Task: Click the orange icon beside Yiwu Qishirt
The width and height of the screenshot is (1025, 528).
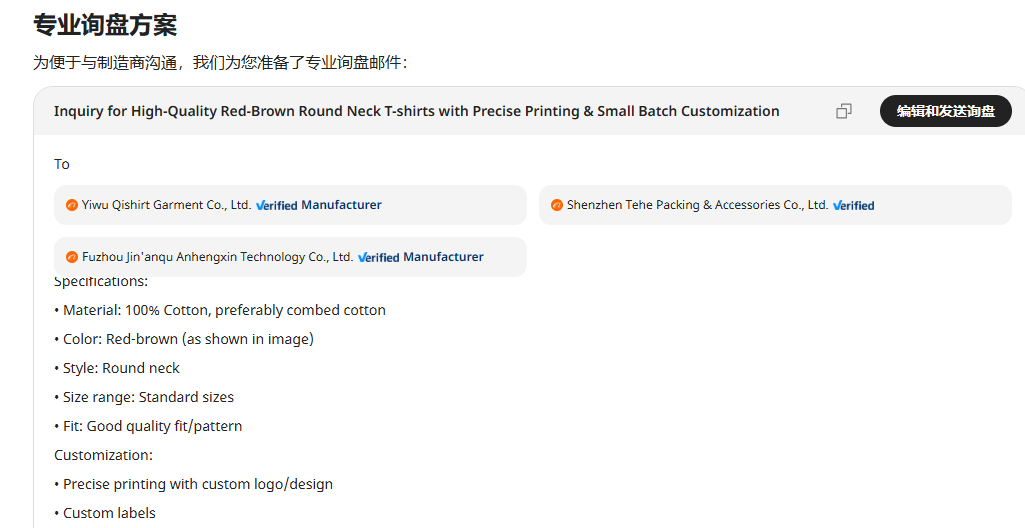Action: click(x=72, y=205)
